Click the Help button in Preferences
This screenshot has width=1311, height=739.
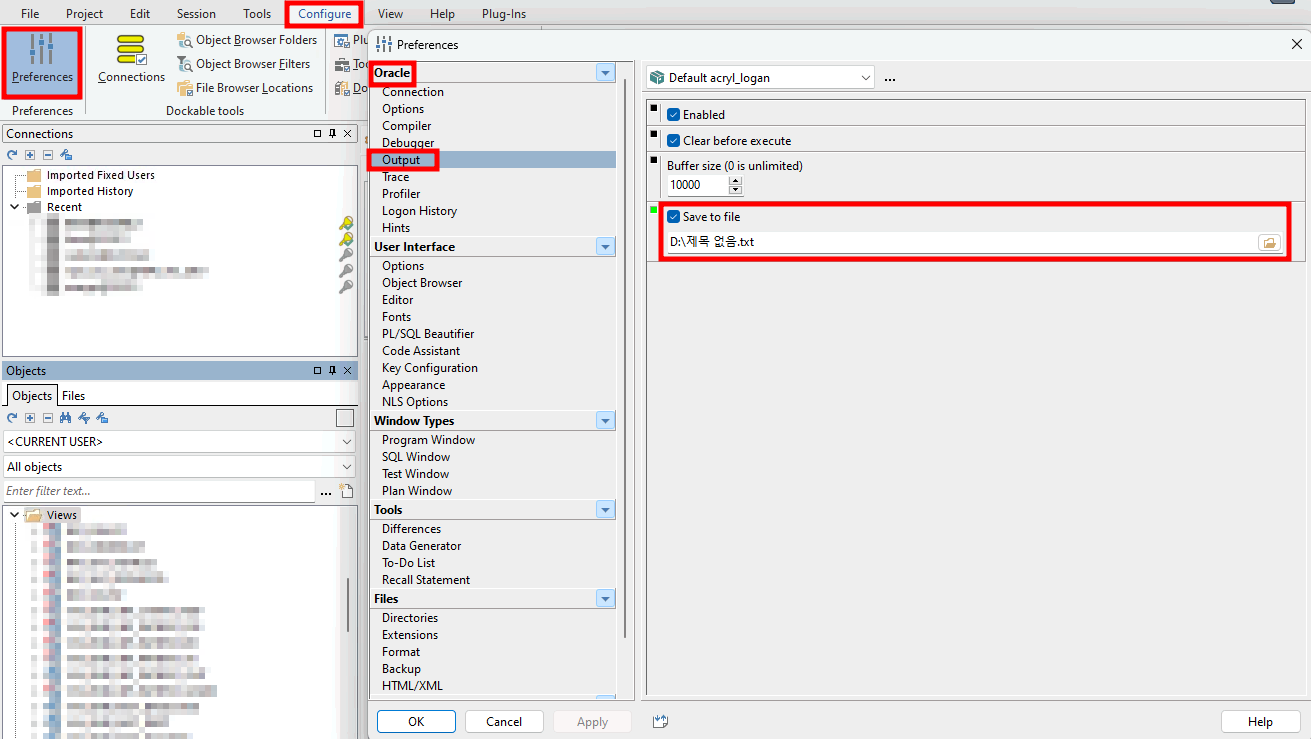tap(1260, 722)
